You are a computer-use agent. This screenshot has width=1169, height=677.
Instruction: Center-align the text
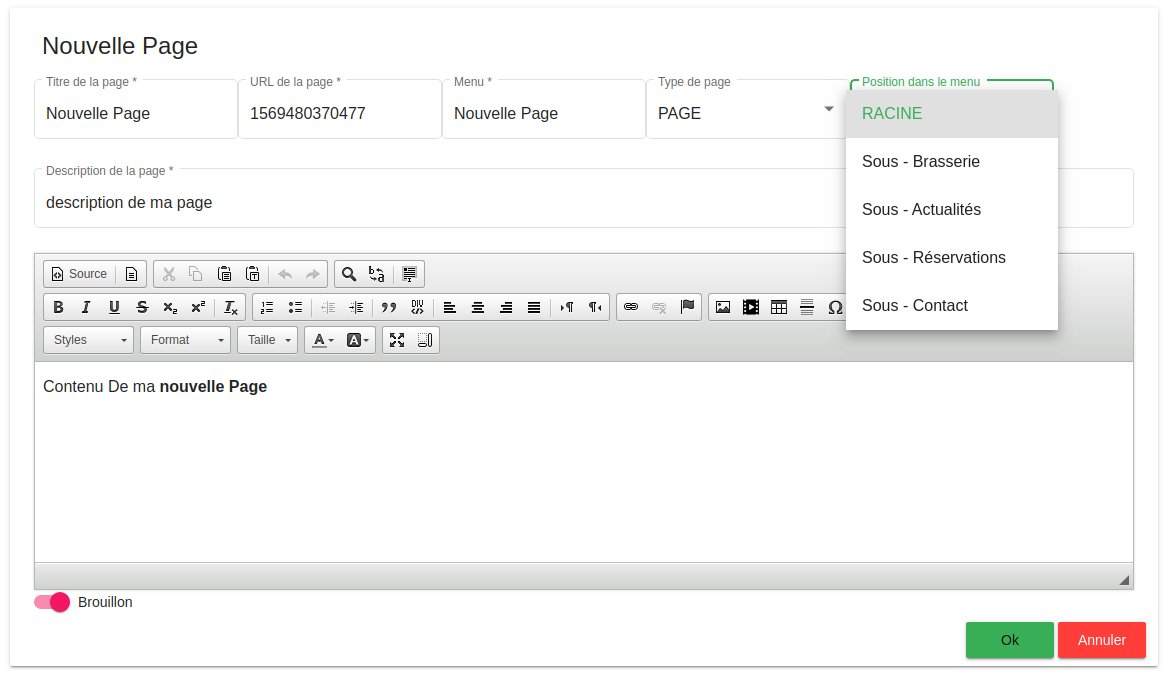[x=478, y=307]
